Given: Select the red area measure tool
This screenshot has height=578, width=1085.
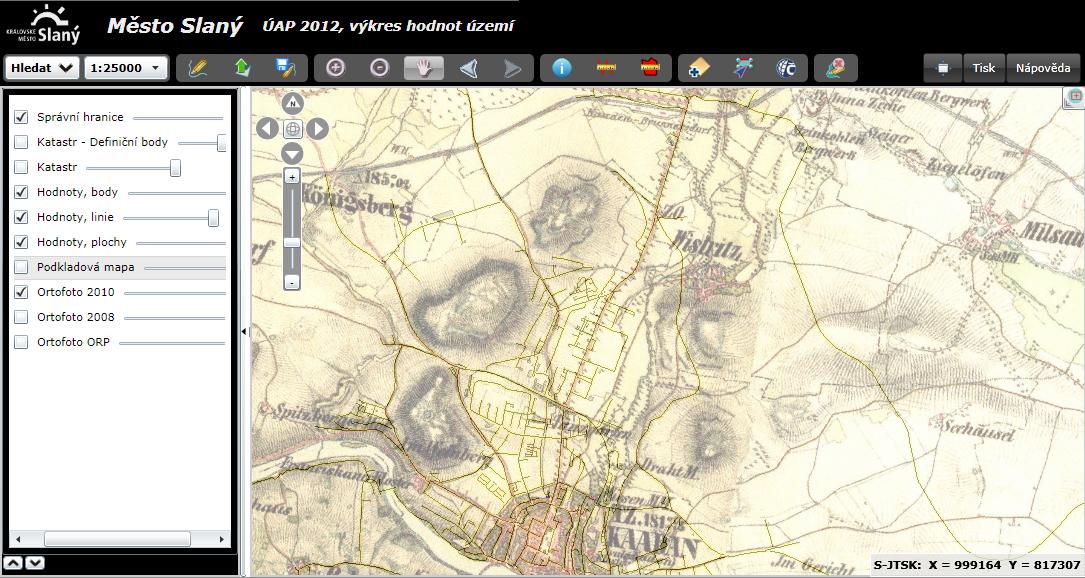Looking at the screenshot, I should pos(650,68).
